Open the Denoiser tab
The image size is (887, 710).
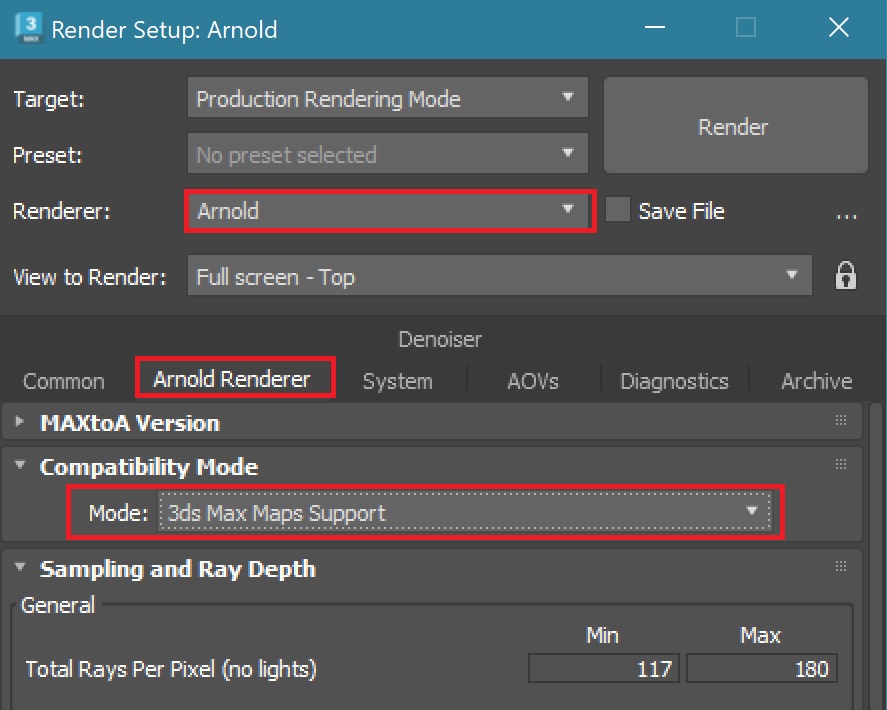(x=440, y=340)
